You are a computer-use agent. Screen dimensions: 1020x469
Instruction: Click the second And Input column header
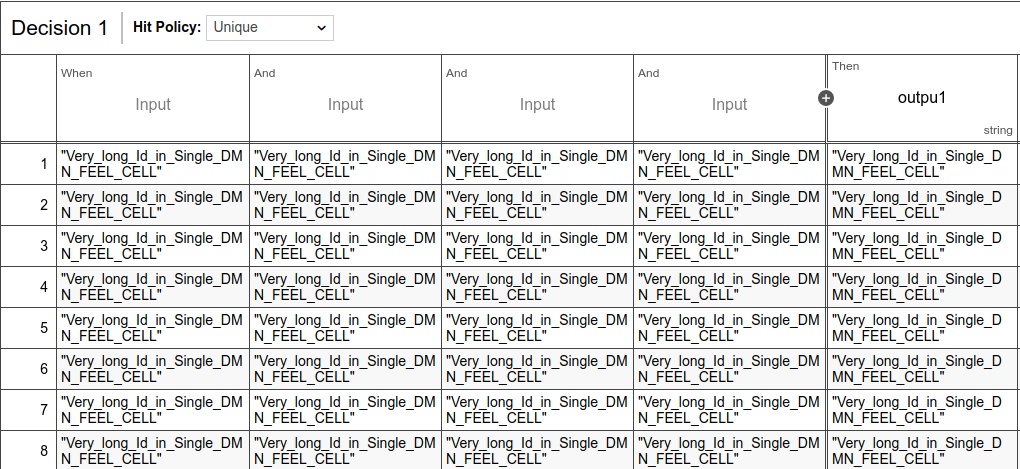[x=537, y=98]
